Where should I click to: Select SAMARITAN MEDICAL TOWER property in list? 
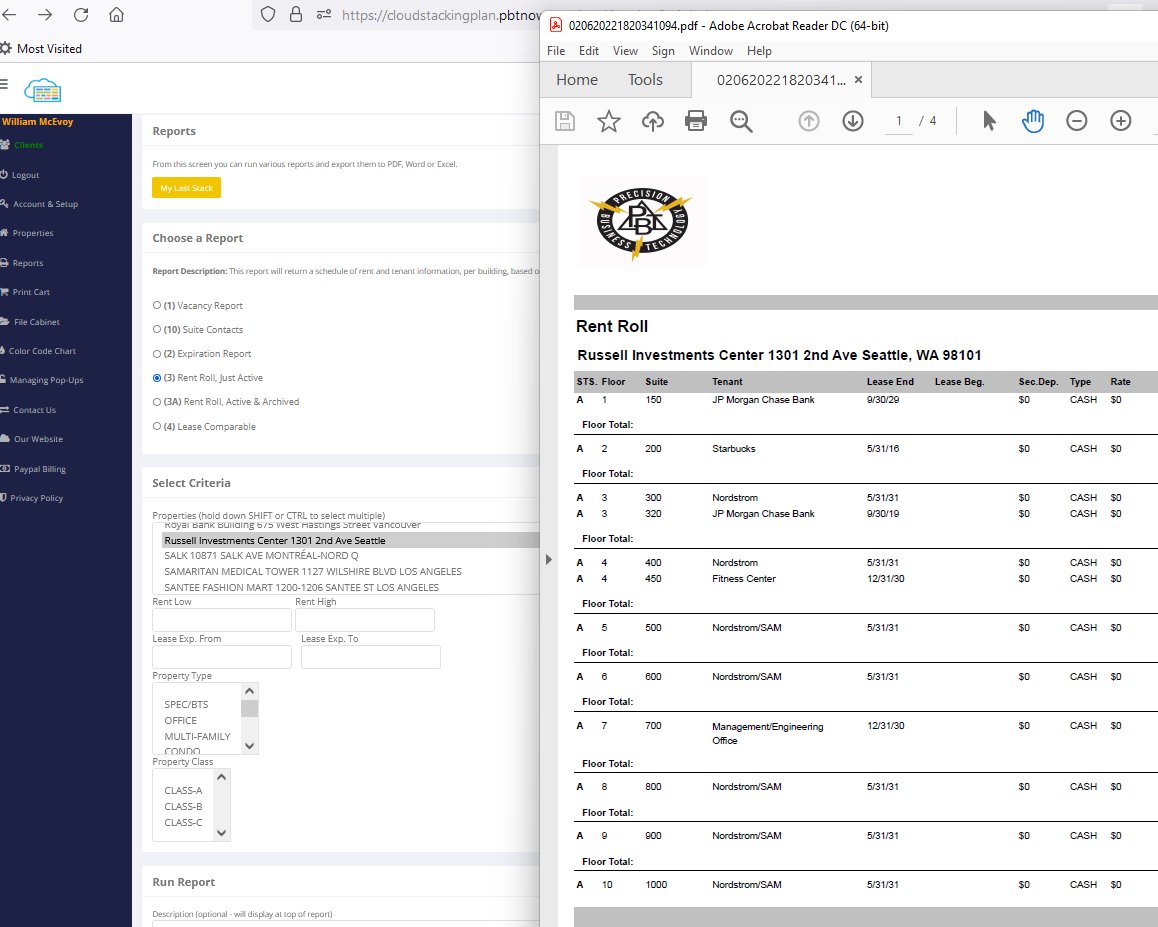313,572
